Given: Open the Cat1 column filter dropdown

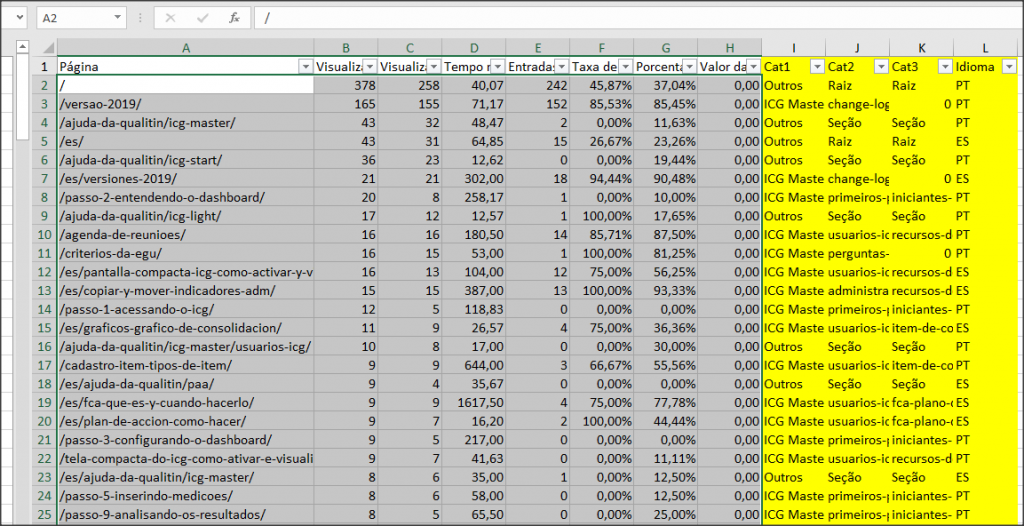Looking at the screenshot, I should pyautogui.click(x=817, y=67).
